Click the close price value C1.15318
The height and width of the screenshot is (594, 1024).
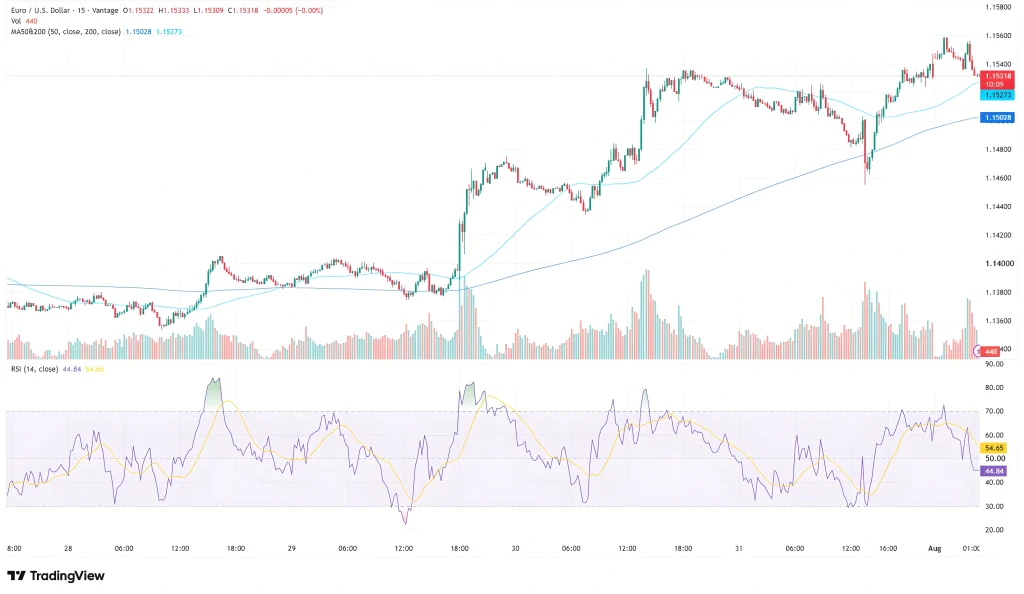tap(243, 10)
